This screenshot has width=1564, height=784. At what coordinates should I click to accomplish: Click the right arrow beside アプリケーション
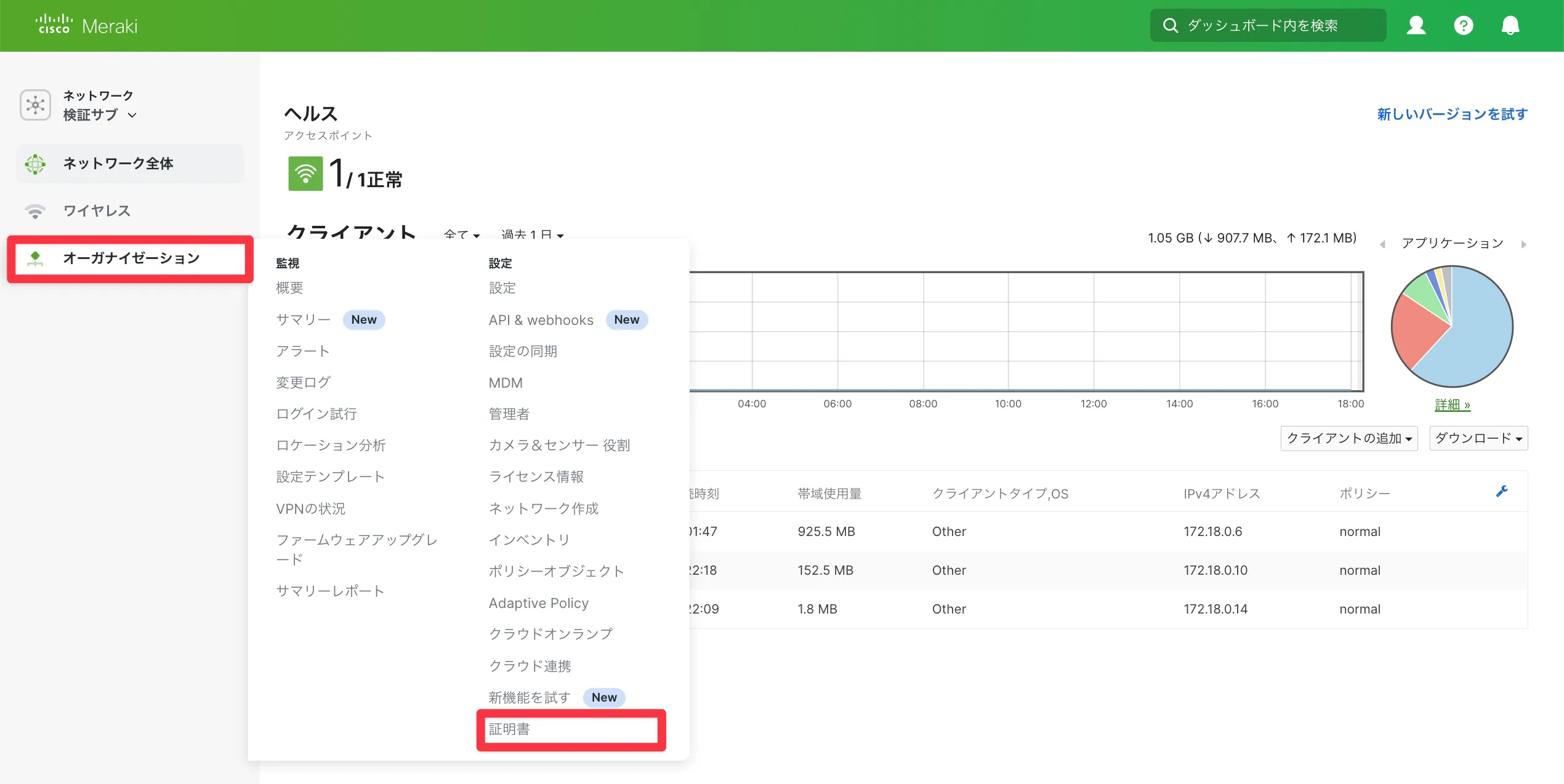click(1523, 244)
